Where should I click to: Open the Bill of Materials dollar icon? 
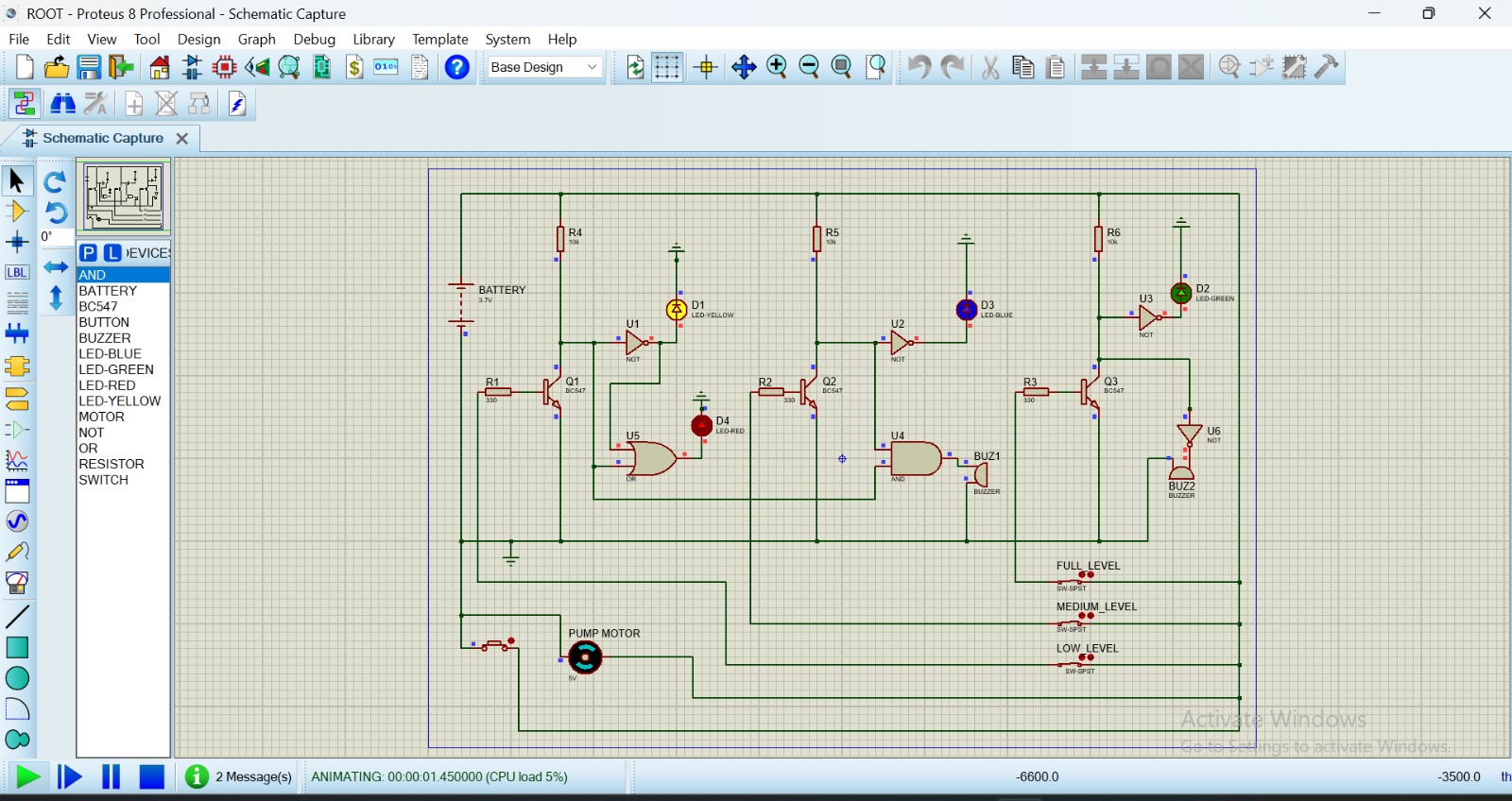click(354, 67)
